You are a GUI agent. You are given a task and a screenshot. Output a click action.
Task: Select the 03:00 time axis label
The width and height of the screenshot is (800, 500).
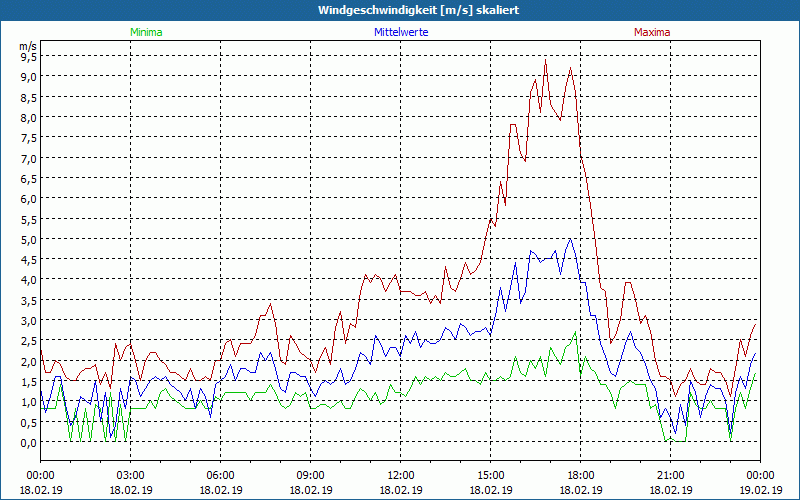click(130, 475)
